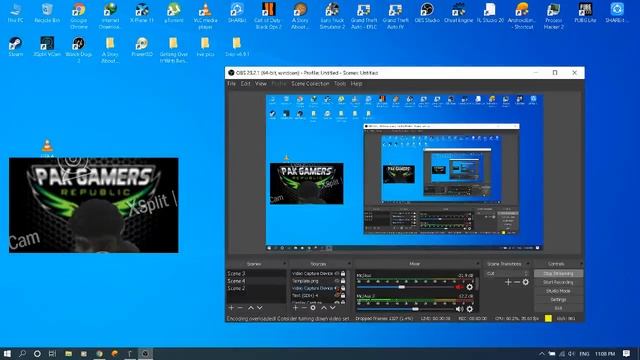Image resolution: width=640 pixels, height=360 pixels.
Task: Toggle visibility of the Template.png source
Action: pyautogui.click(x=337, y=281)
